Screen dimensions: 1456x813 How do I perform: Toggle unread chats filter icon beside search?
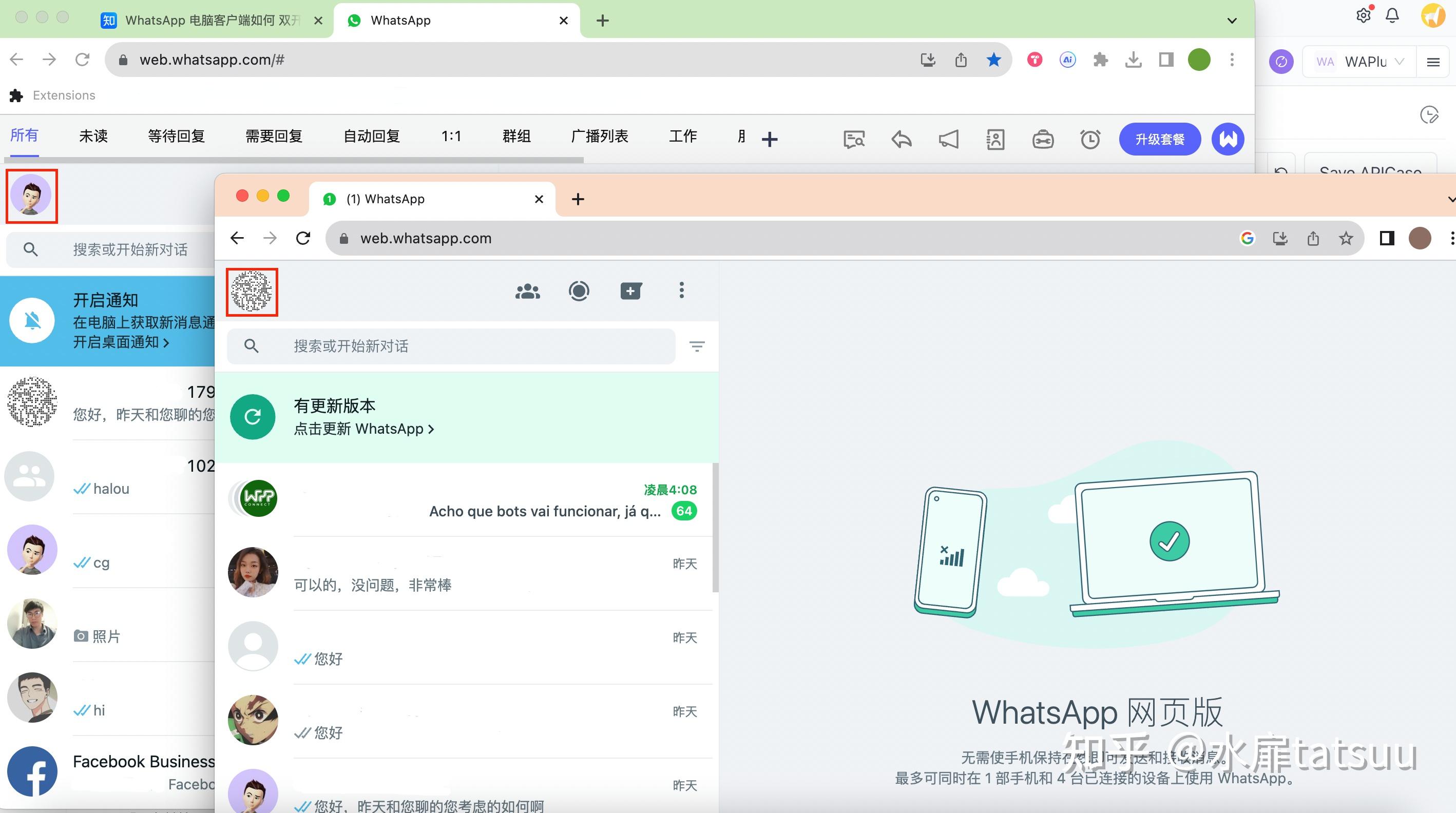(697, 346)
